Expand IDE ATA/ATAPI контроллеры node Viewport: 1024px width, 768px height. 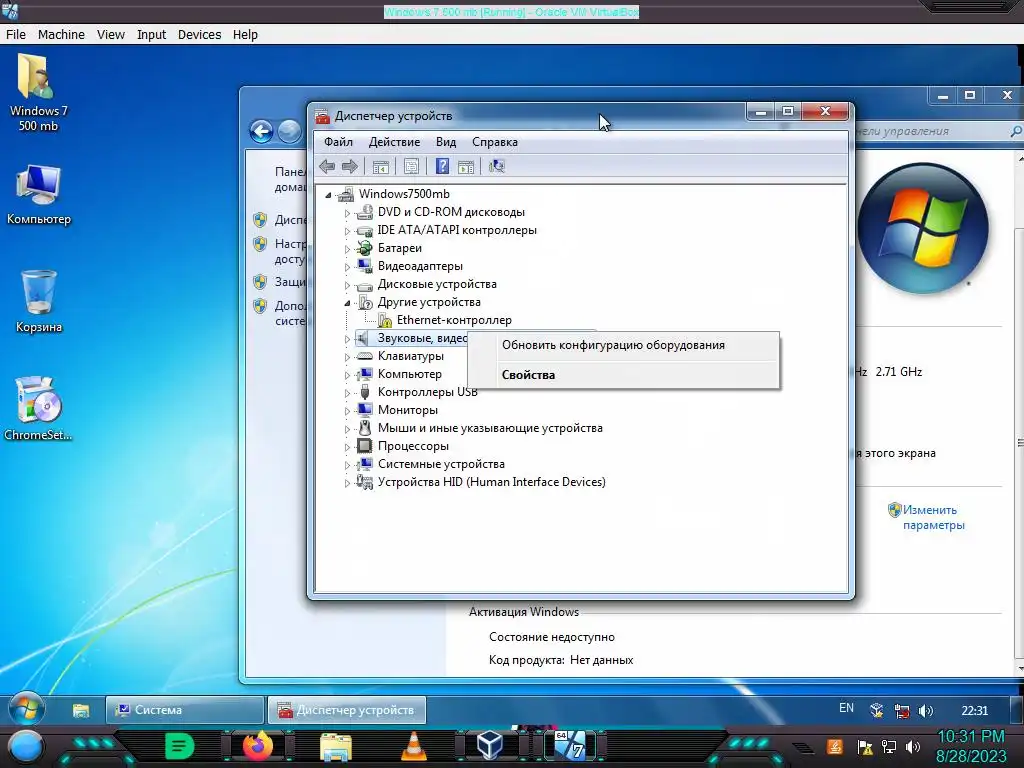[347, 231]
